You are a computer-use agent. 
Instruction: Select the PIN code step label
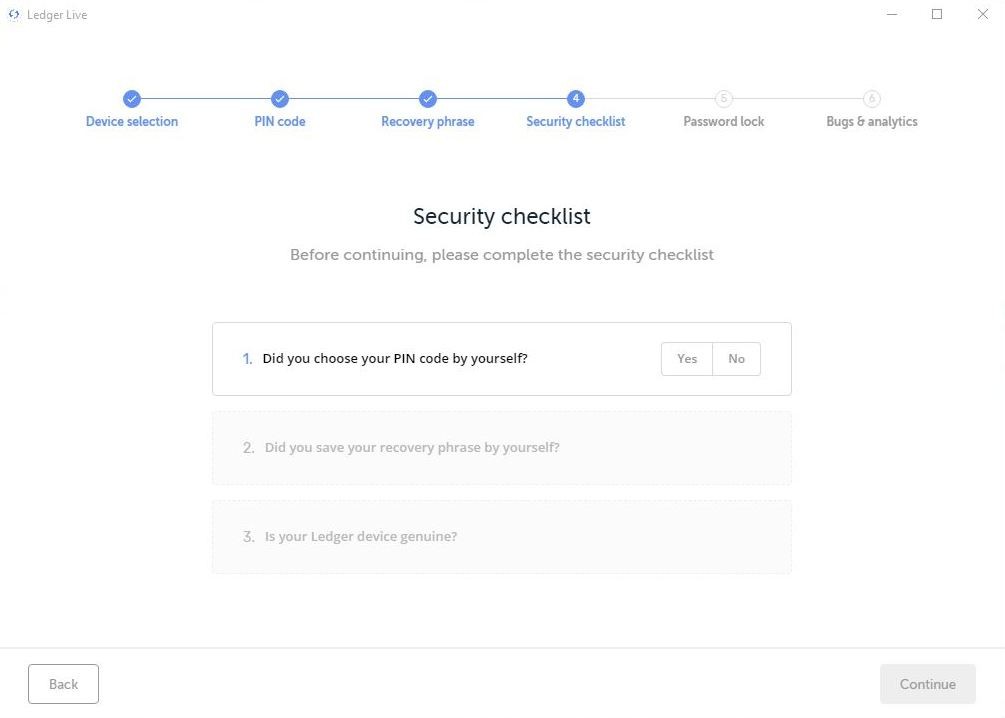tap(280, 122)
